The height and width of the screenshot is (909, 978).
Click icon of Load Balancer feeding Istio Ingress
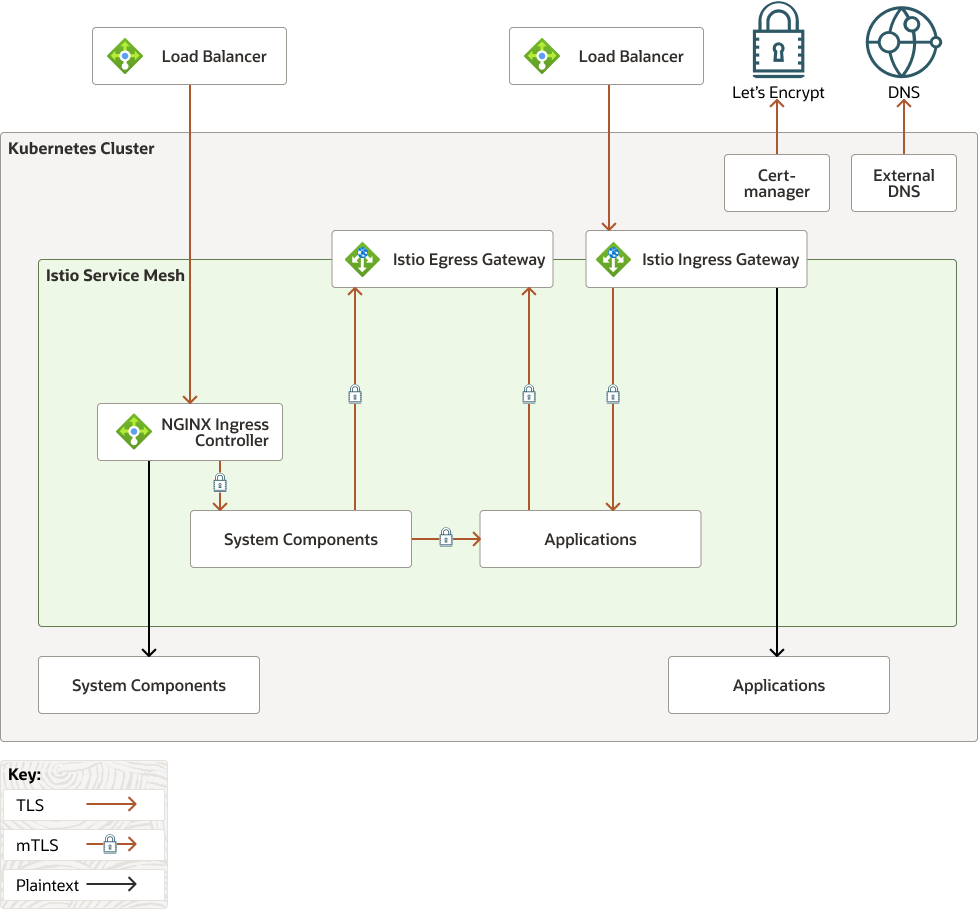coord(542,56)
